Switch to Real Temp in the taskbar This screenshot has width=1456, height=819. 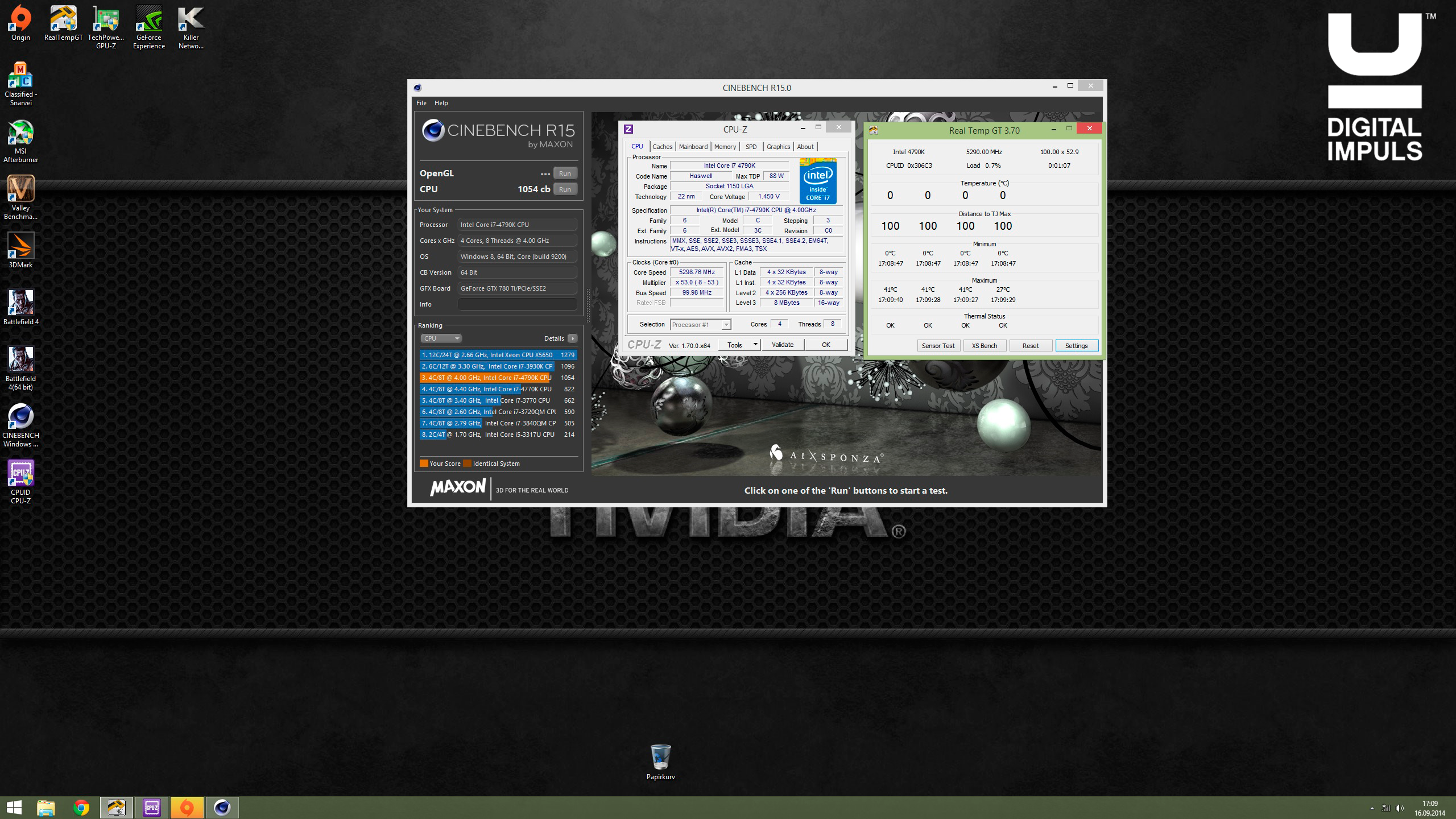tap(117, 808)
